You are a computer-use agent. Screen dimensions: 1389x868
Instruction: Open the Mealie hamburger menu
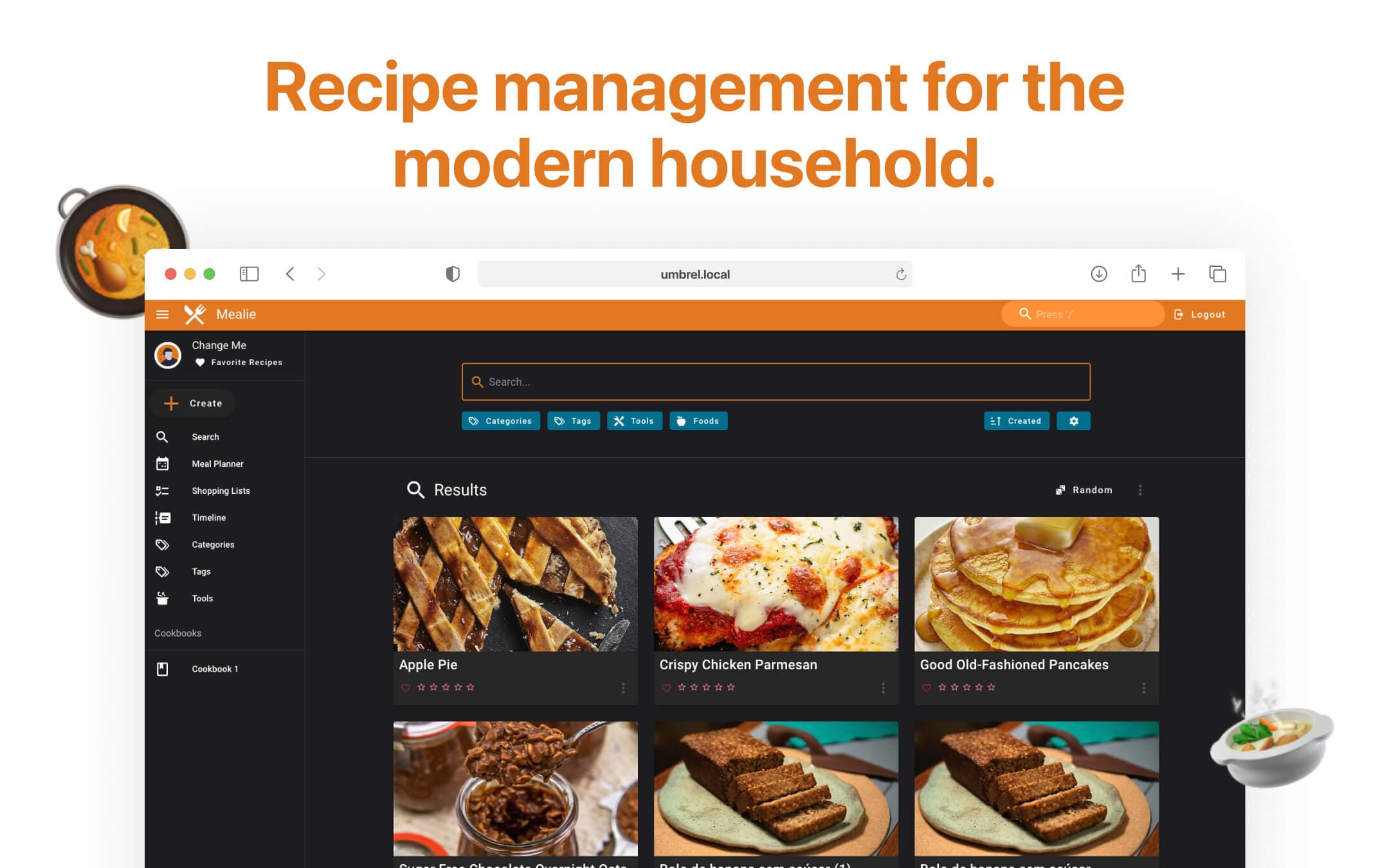(x=163, y=314)
